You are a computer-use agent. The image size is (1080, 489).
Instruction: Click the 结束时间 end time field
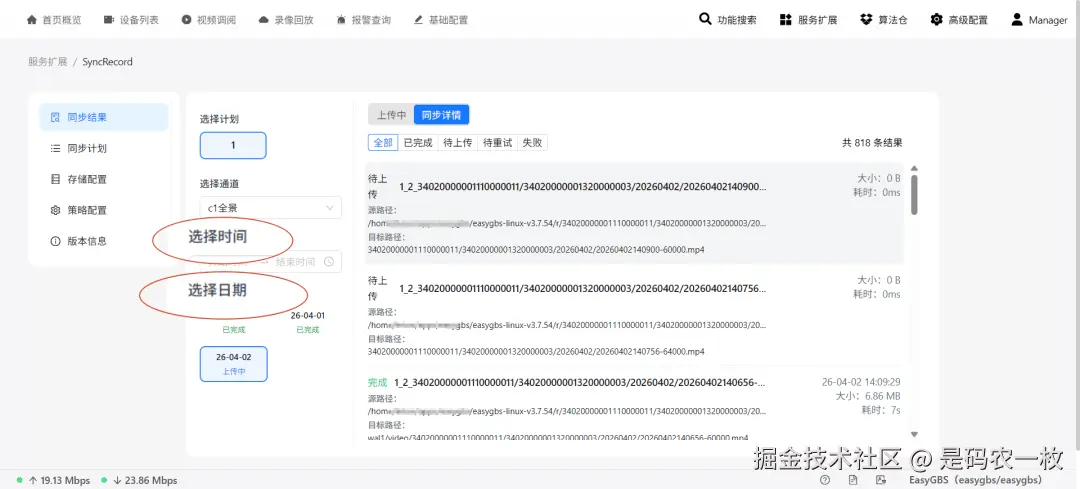click(x=295, y=262)
